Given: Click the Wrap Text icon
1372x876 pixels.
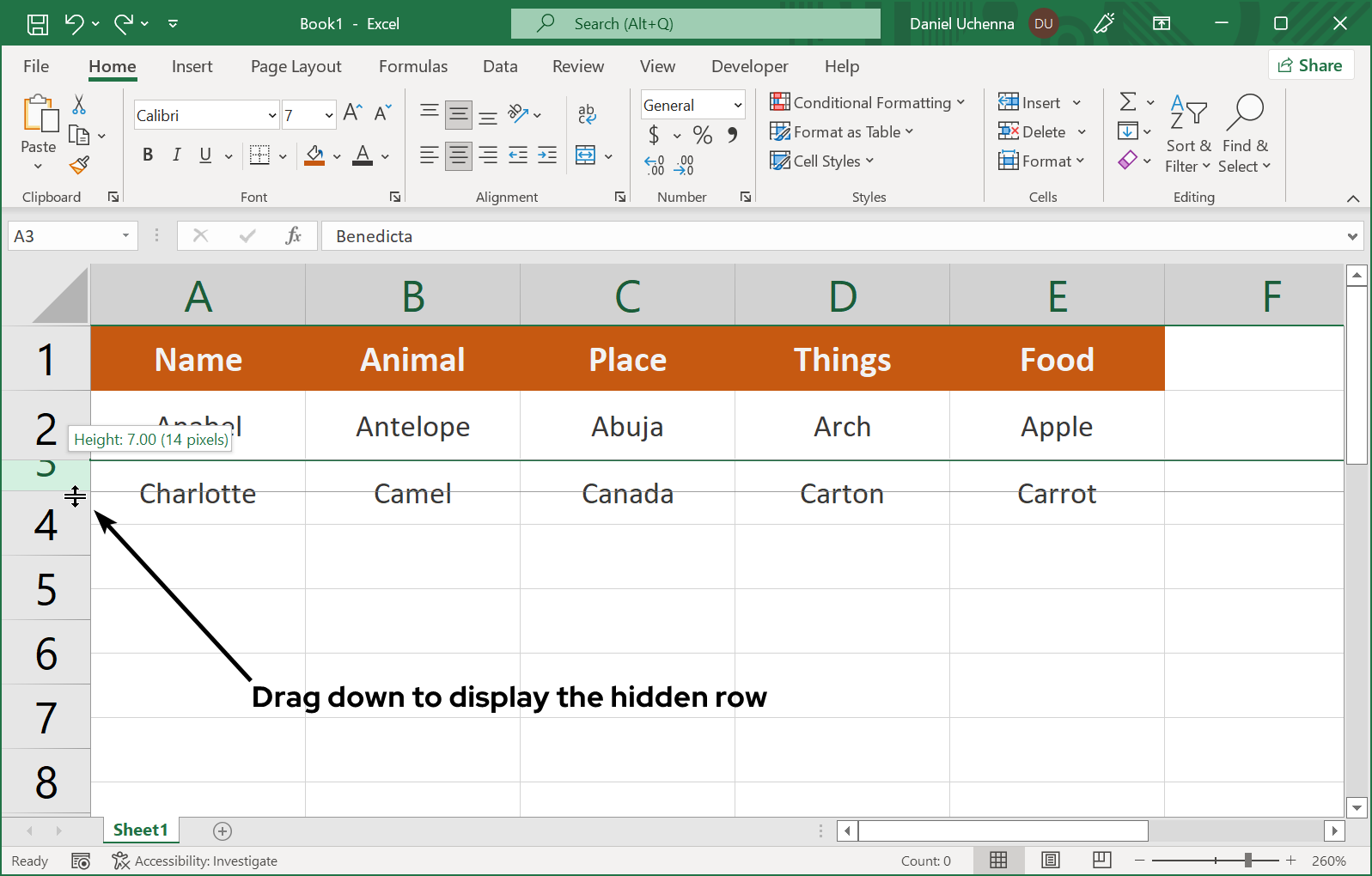Looking at the screenshot, I should coord(587,113).
